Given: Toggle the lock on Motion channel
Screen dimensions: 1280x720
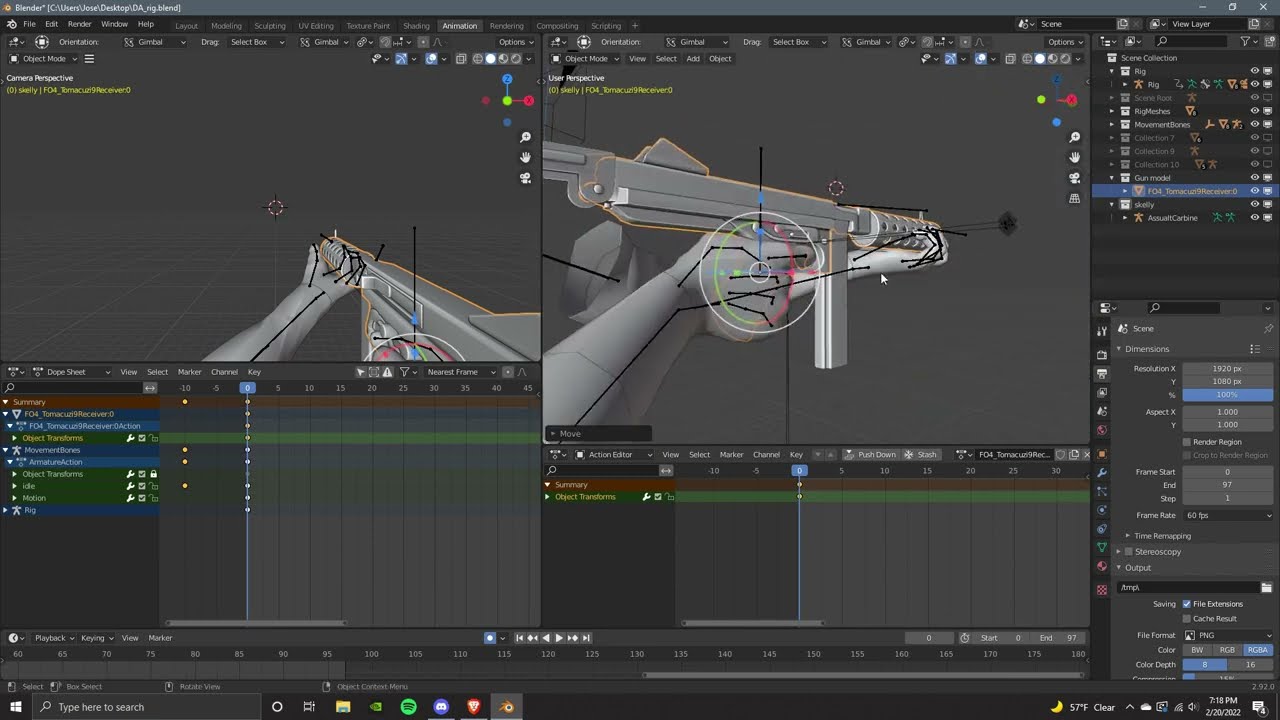Looking at the screenshot, I should (153, 498).
